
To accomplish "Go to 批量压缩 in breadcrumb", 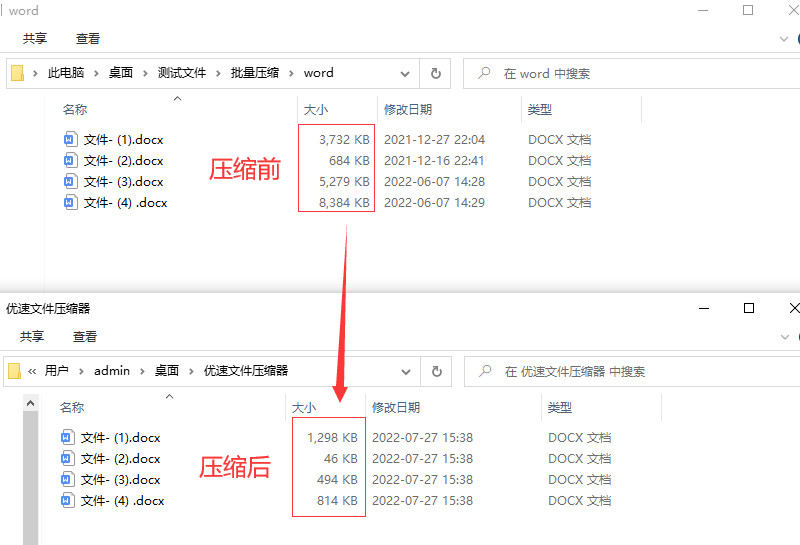I will 255,73.
